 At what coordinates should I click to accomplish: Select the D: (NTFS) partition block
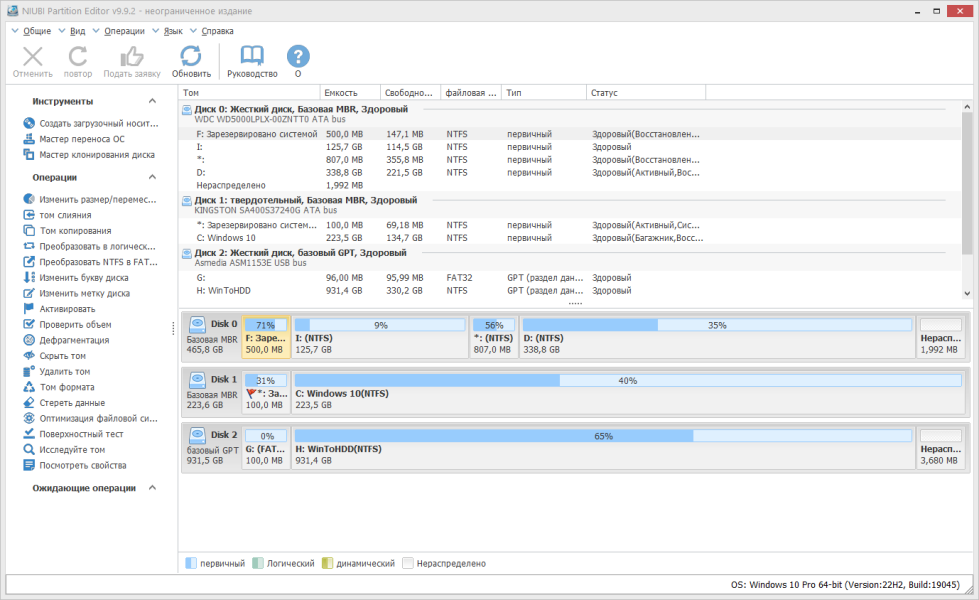click(717, 337)
